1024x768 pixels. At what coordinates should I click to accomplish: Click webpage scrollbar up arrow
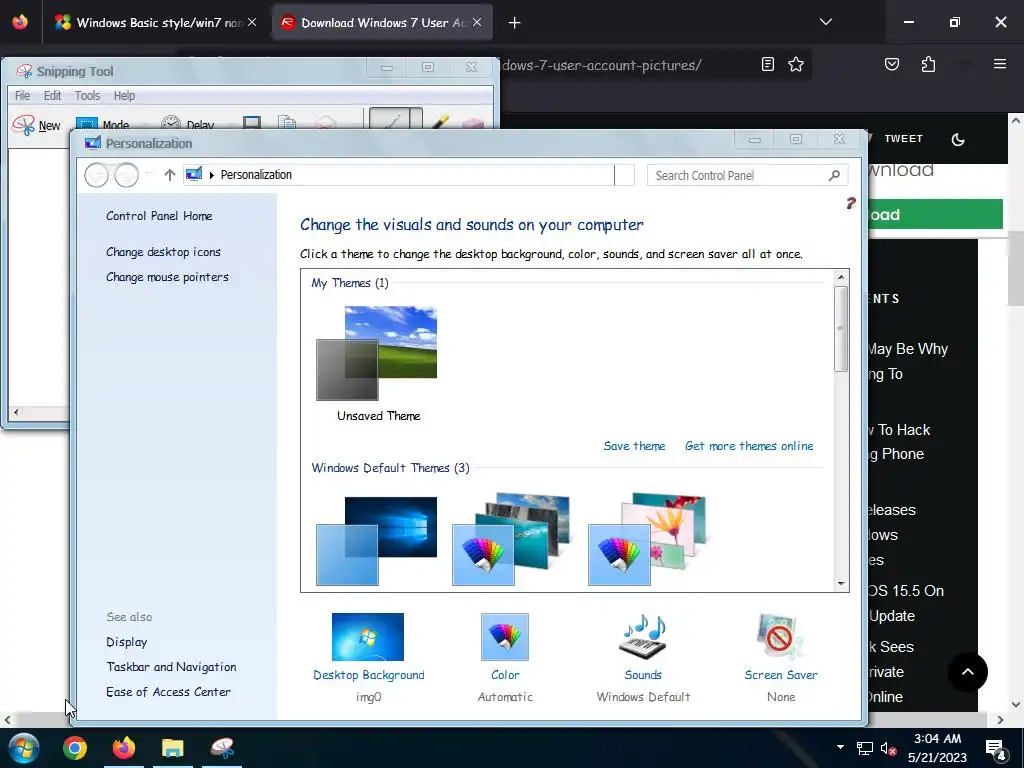pyautogui.click(x=1016, y=120)
